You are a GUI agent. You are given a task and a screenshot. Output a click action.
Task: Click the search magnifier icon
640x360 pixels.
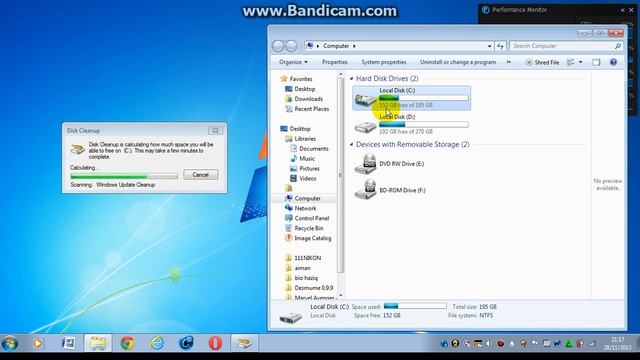click(x=618, y=46)
